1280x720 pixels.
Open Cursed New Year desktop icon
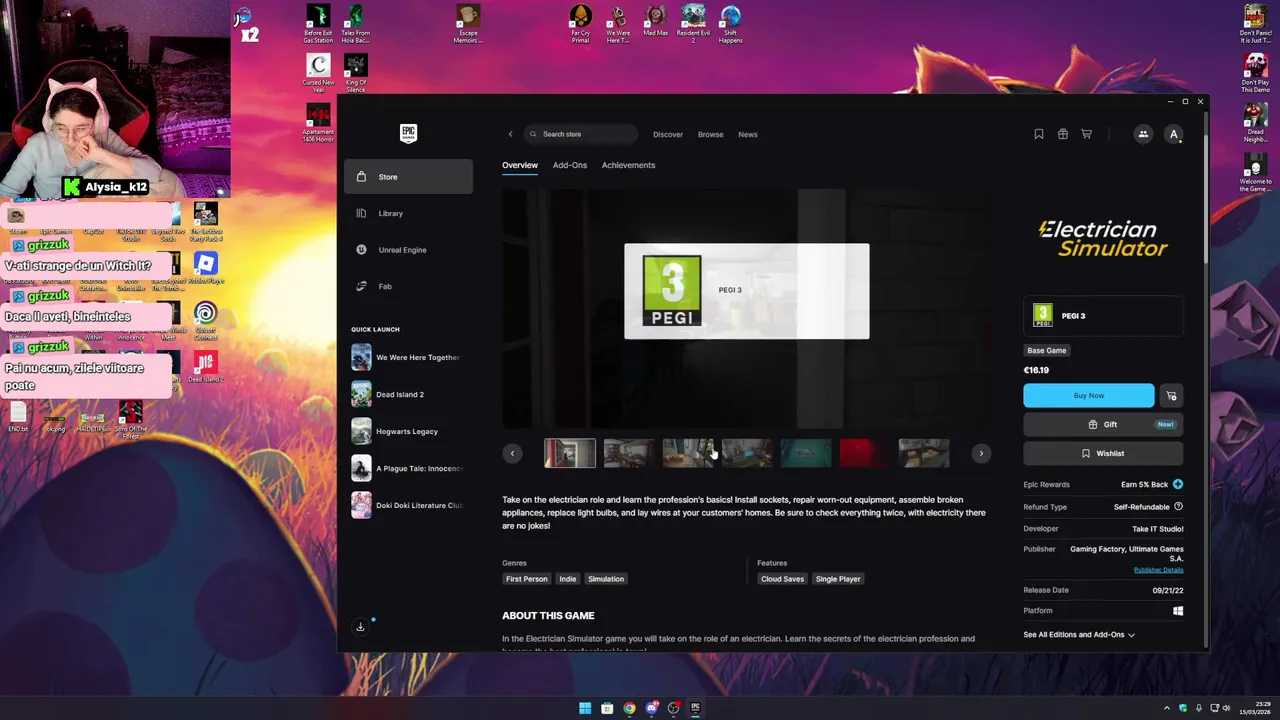click(x=318, y=73)
